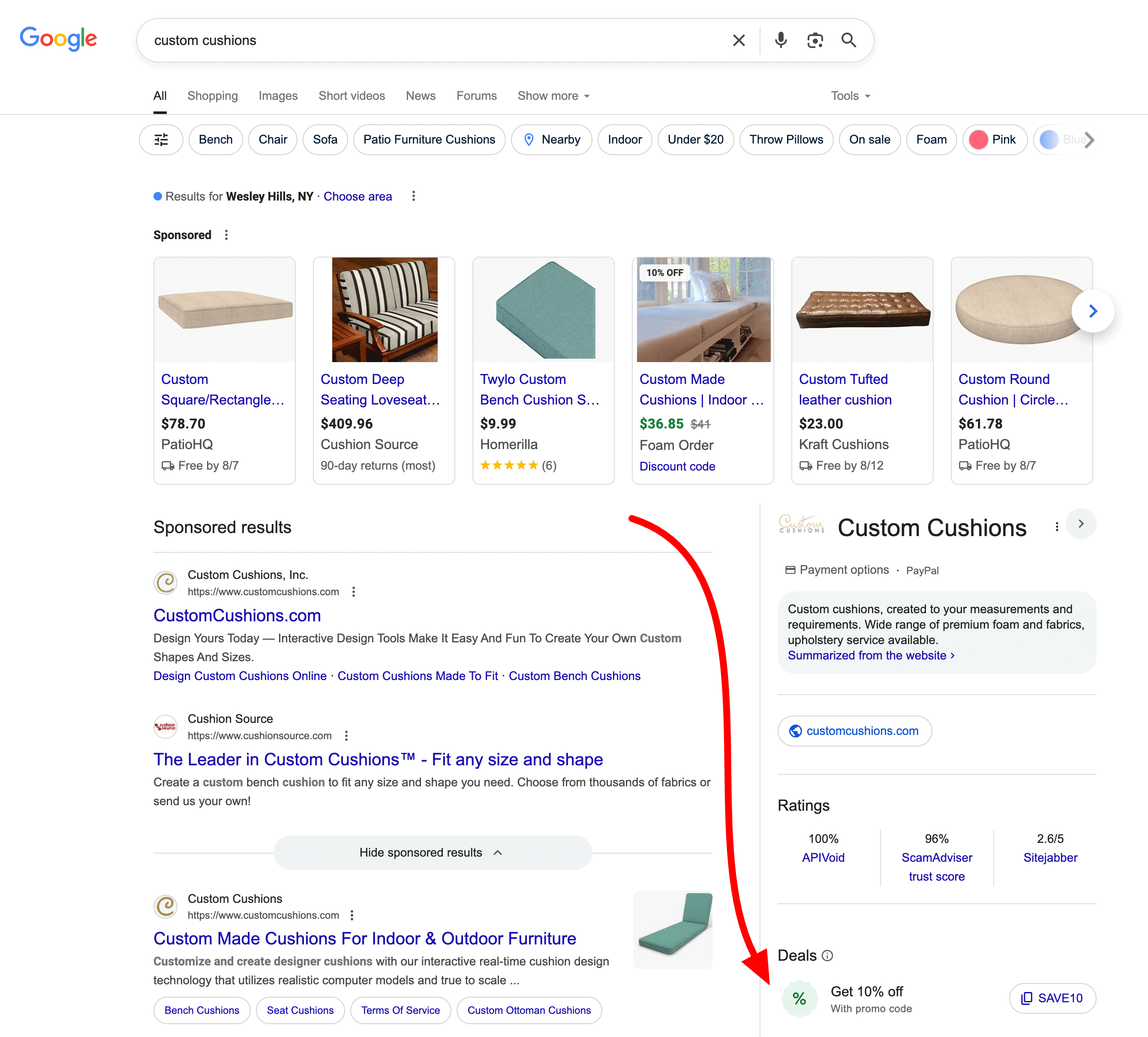
Task: Click Foam Order Discount code link
Action: (x=677, y=466)
